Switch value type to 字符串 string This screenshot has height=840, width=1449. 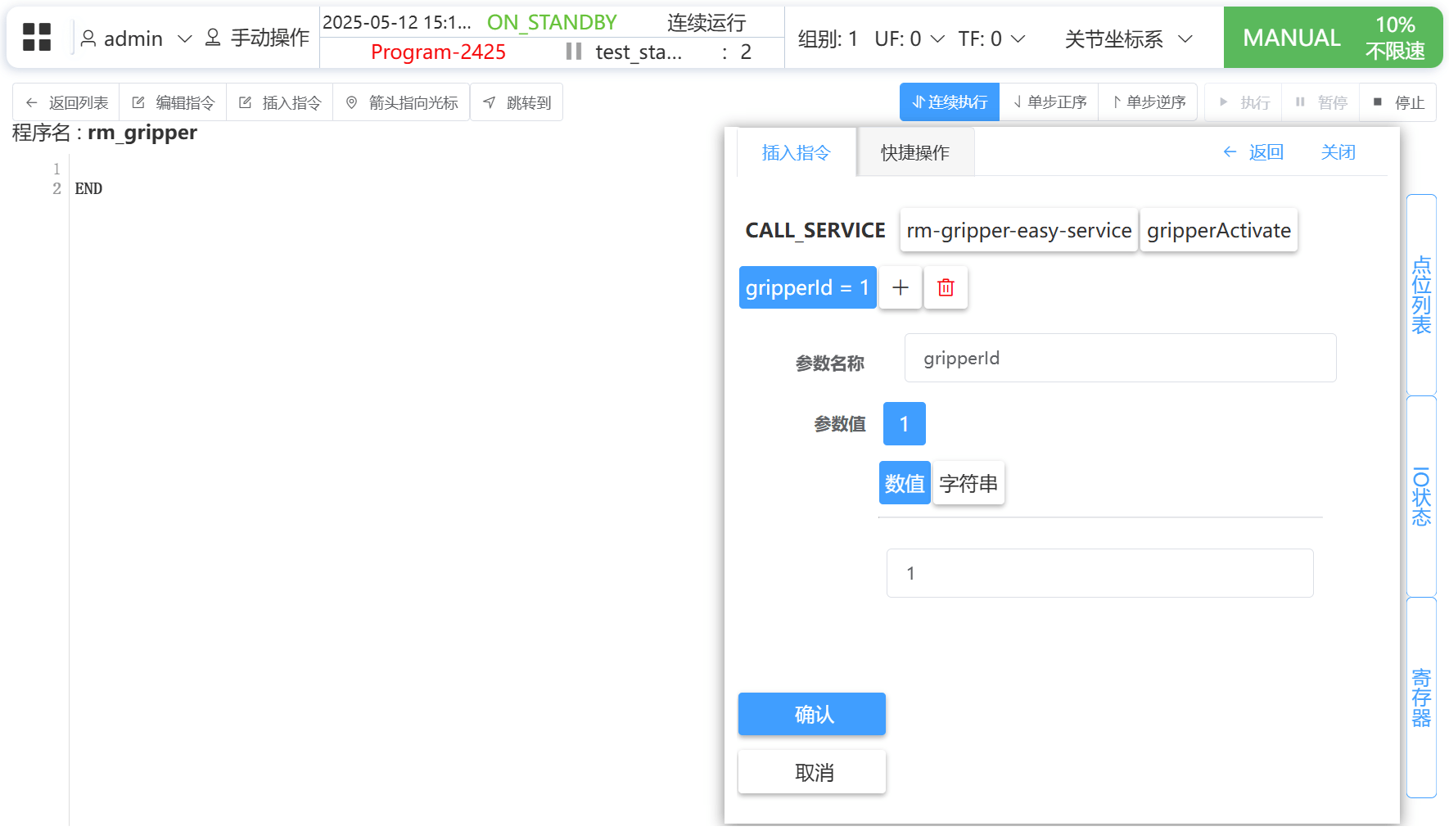tap(968, 484)
